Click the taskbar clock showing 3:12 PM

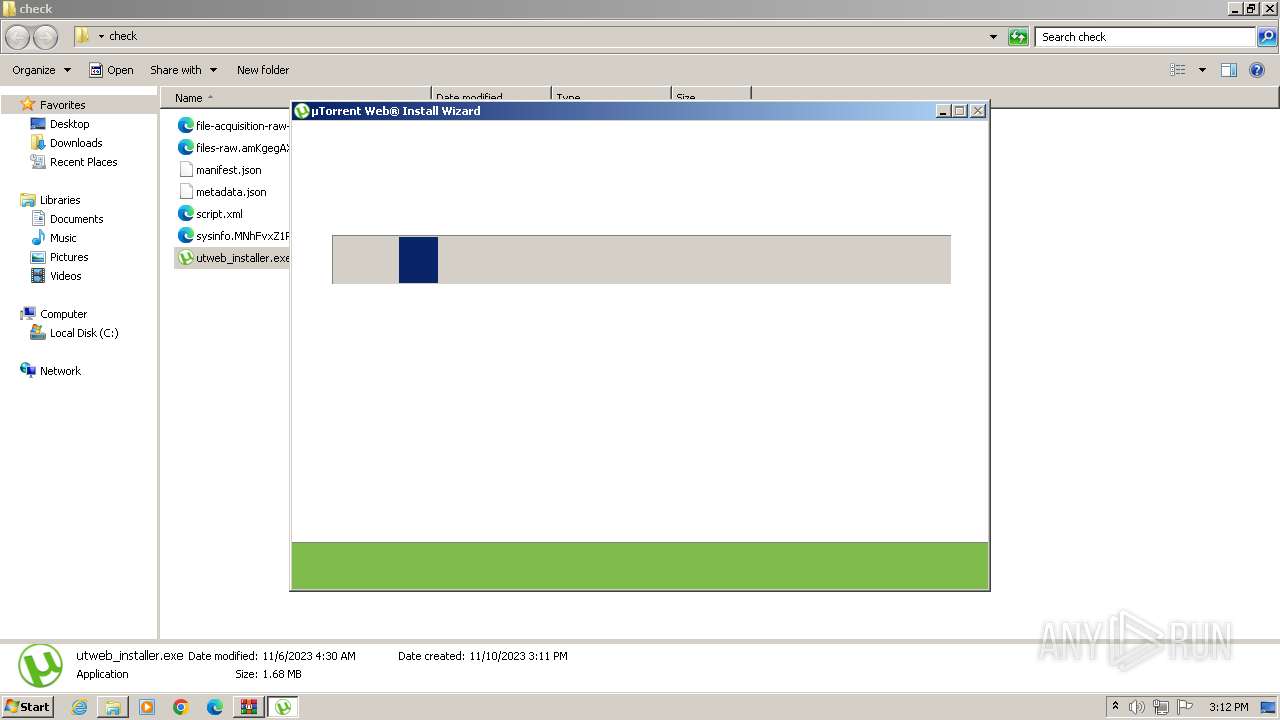(1228, 707)
